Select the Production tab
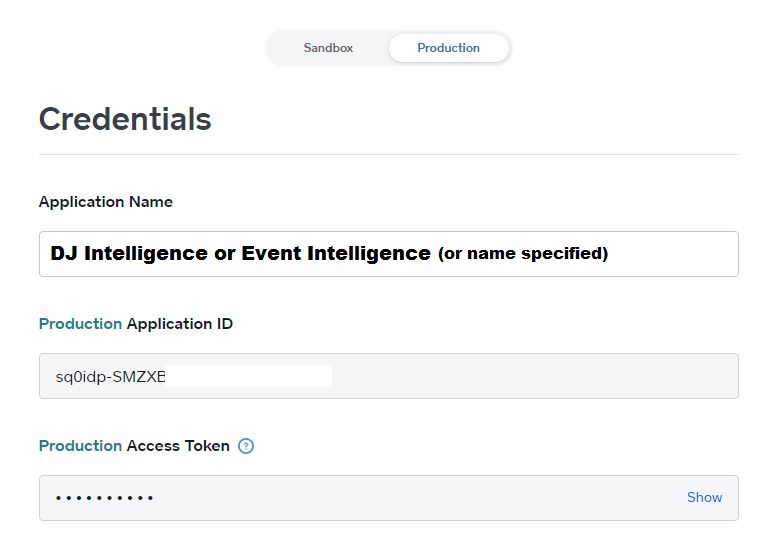Viewport: 771px width, 540px height. 448,48
